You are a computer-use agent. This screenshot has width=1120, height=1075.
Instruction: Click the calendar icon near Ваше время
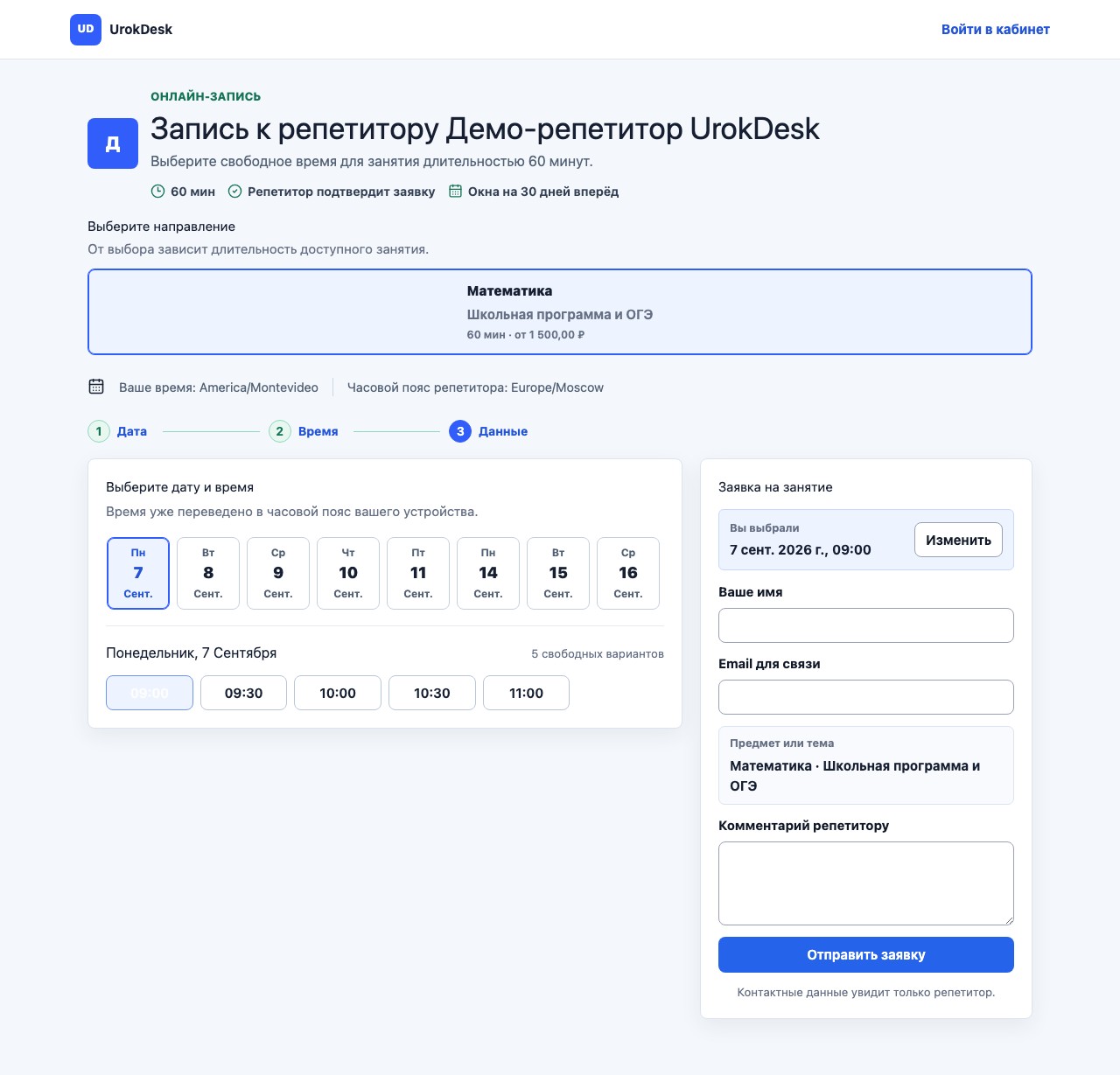96,387
